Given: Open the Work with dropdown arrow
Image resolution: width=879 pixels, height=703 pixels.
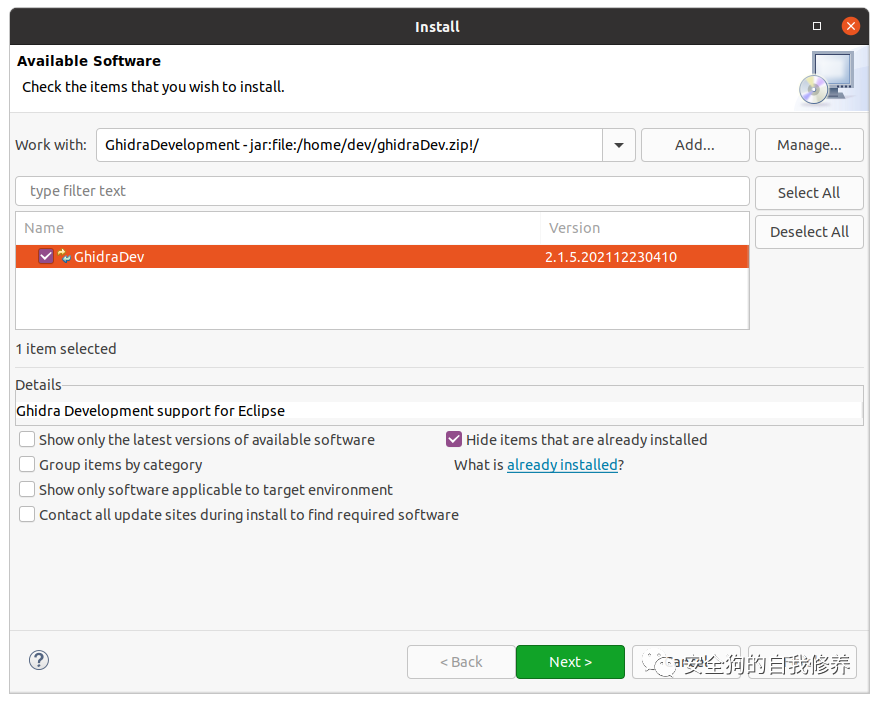Looking at the screenshot, I should click(x=619, y=145).
